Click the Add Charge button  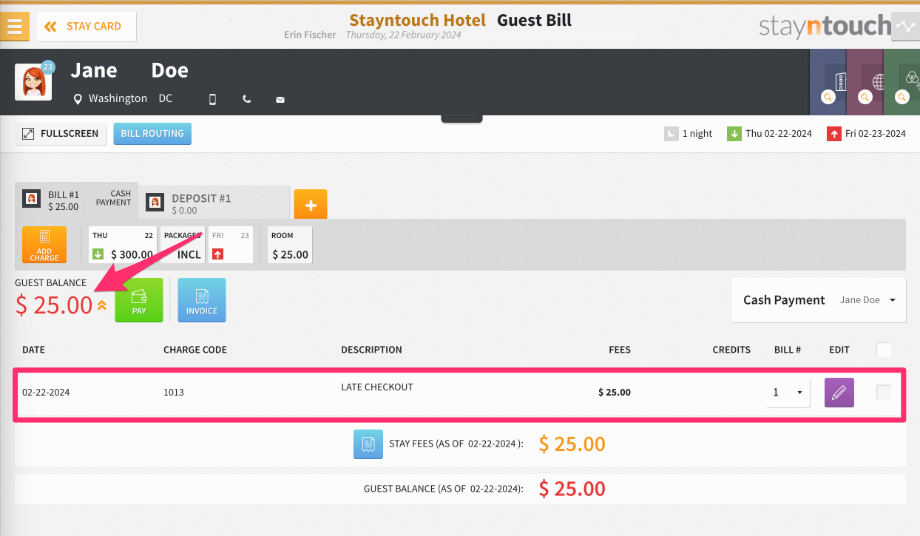coord(44,245)
